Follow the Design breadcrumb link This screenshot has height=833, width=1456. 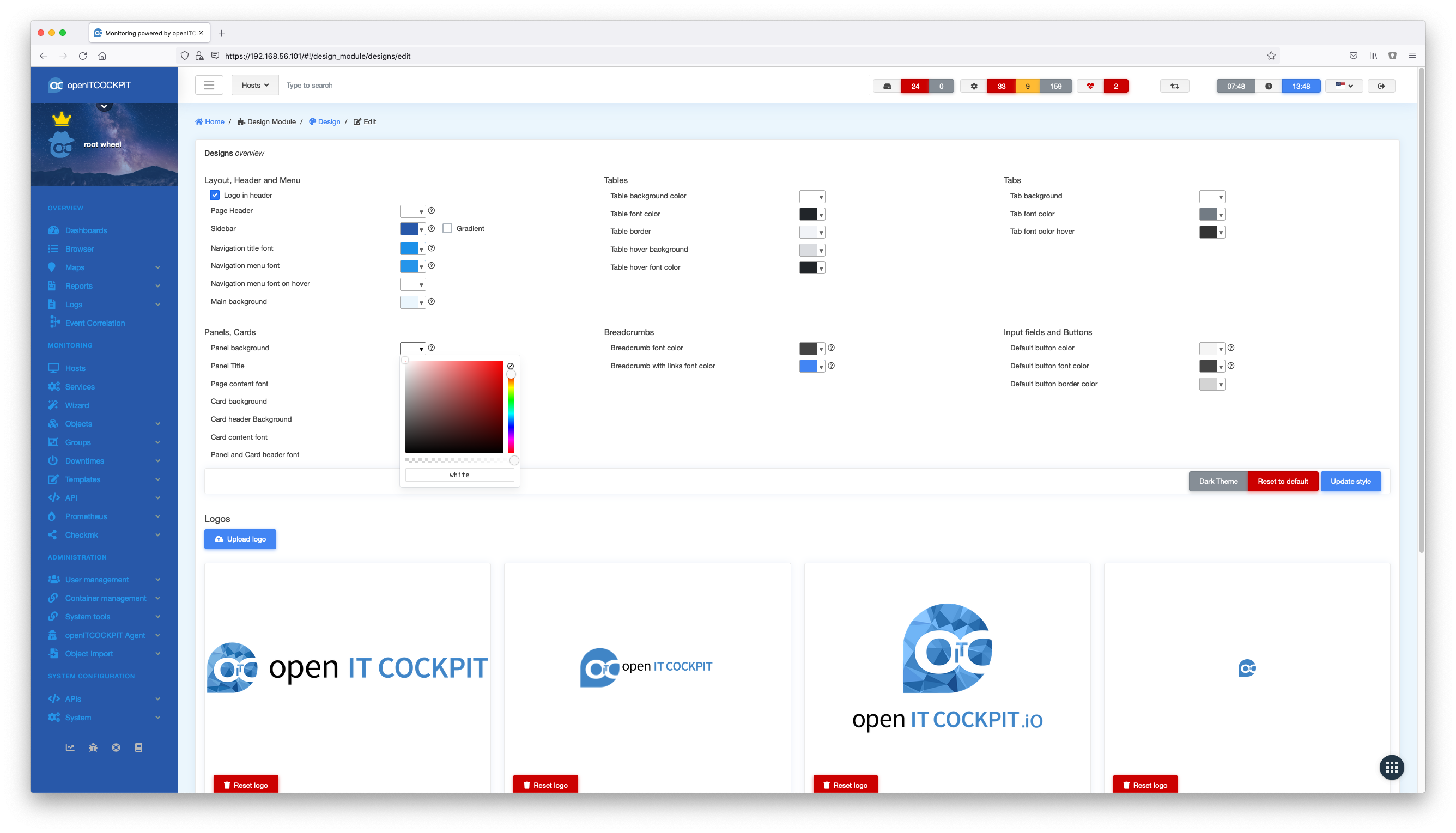[x=324, y=121]
